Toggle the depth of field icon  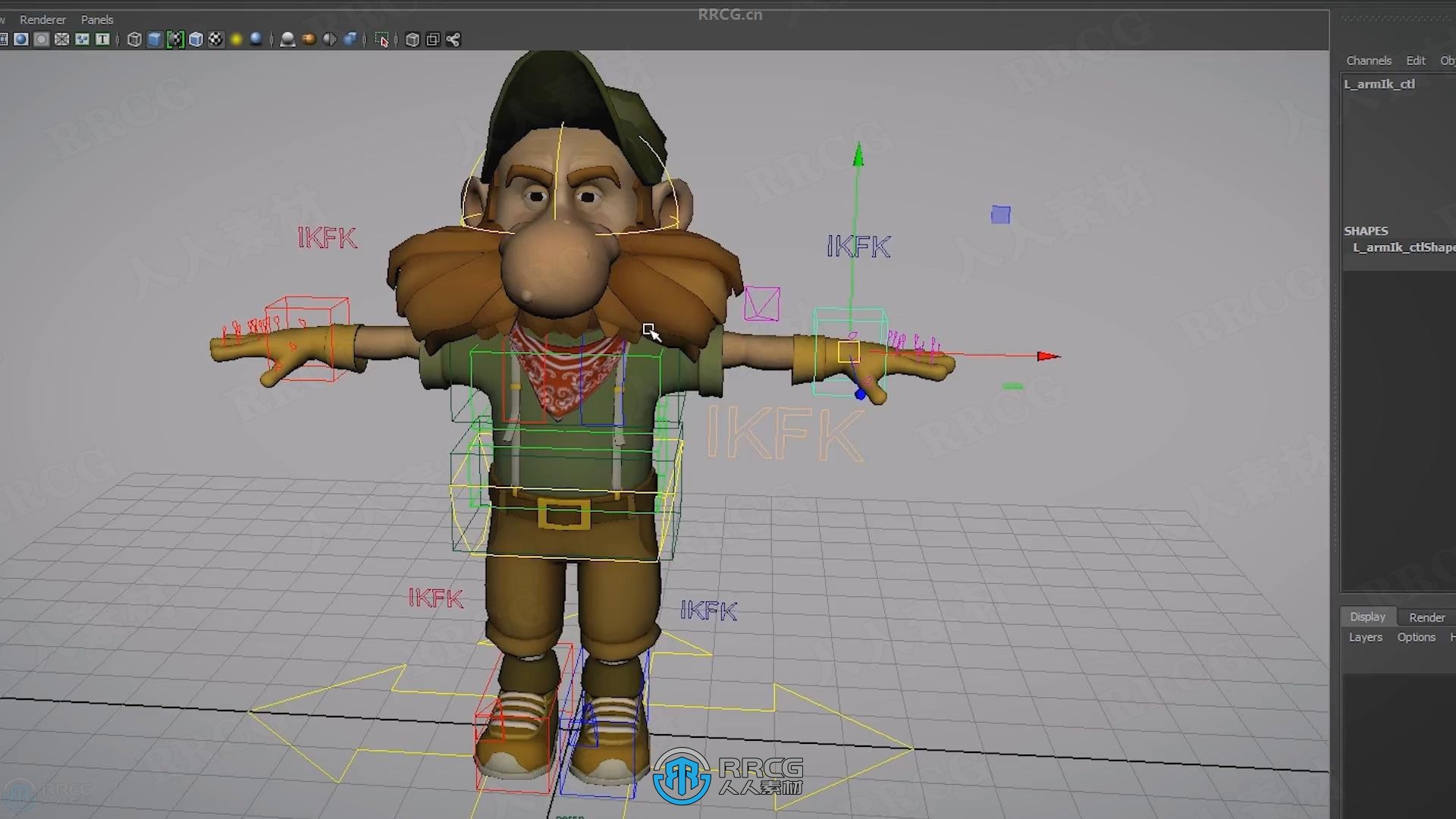coord(350,39)
